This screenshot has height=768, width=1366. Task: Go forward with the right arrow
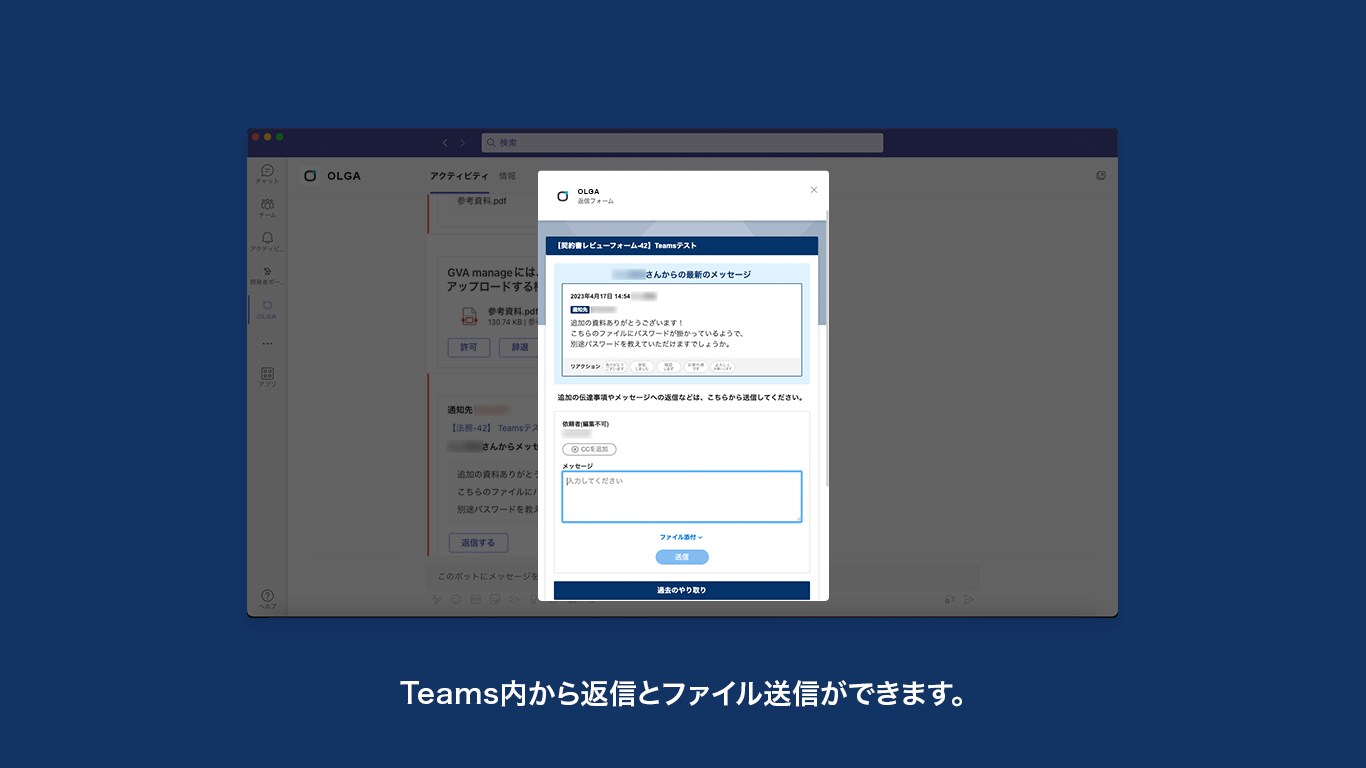462,143
